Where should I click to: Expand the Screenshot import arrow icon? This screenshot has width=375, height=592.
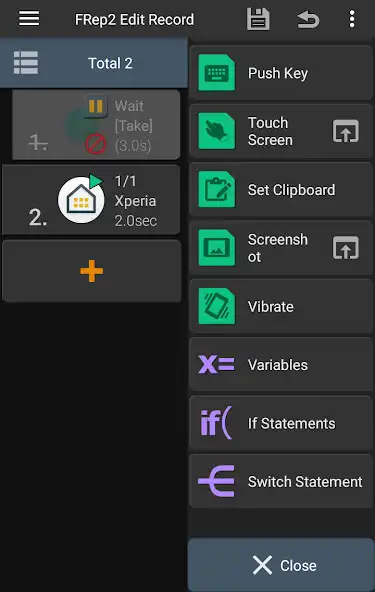(346, 248)
